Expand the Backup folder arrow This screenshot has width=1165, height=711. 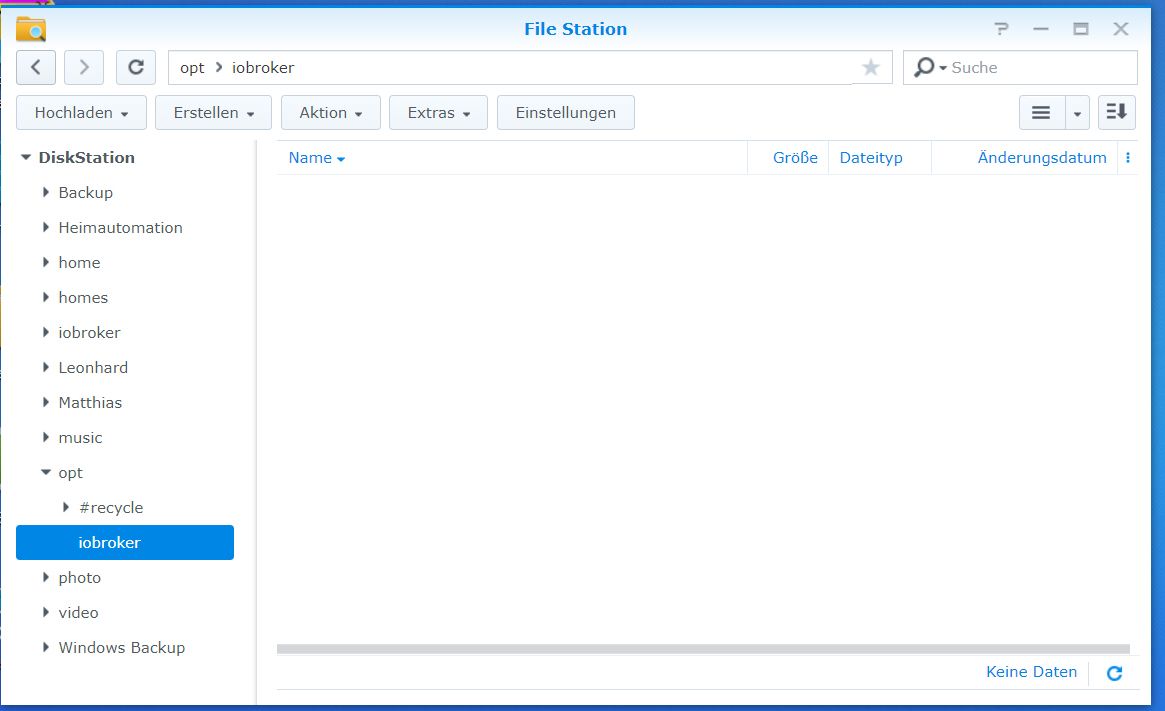coord(46,192)
